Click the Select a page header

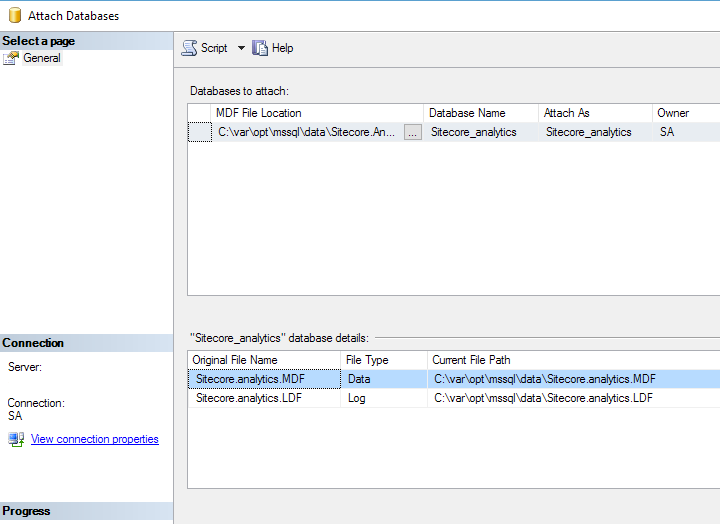pyautogui.click(x=86, y=41)
